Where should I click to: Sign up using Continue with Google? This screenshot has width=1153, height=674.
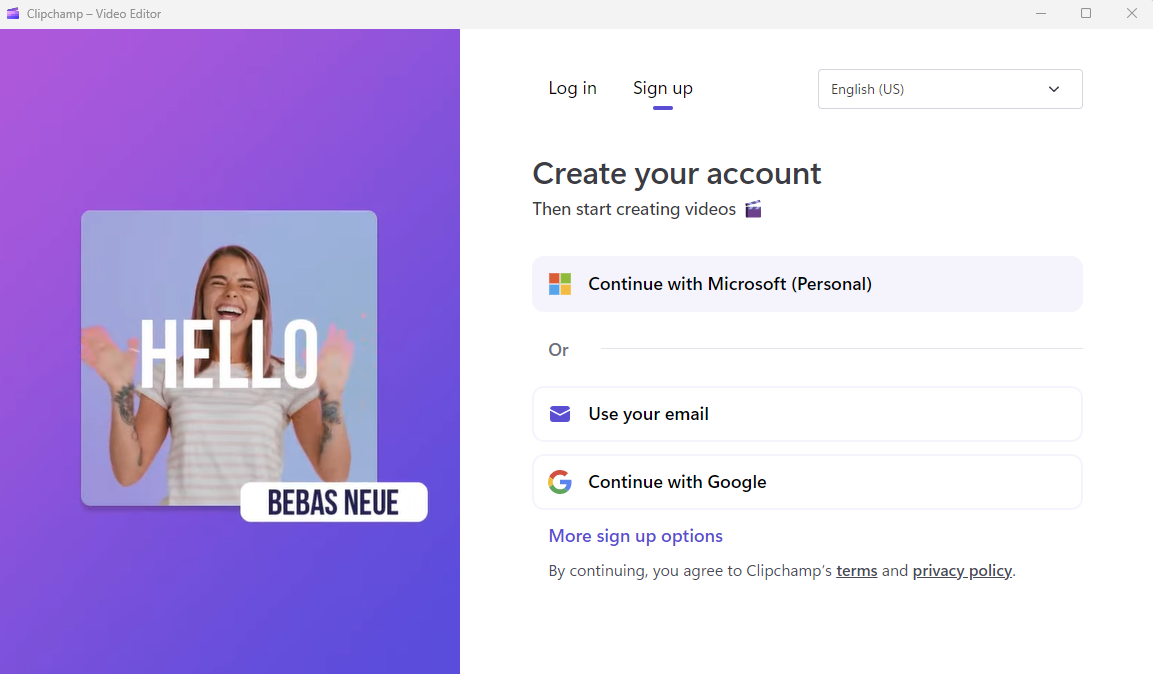[807, 482]
